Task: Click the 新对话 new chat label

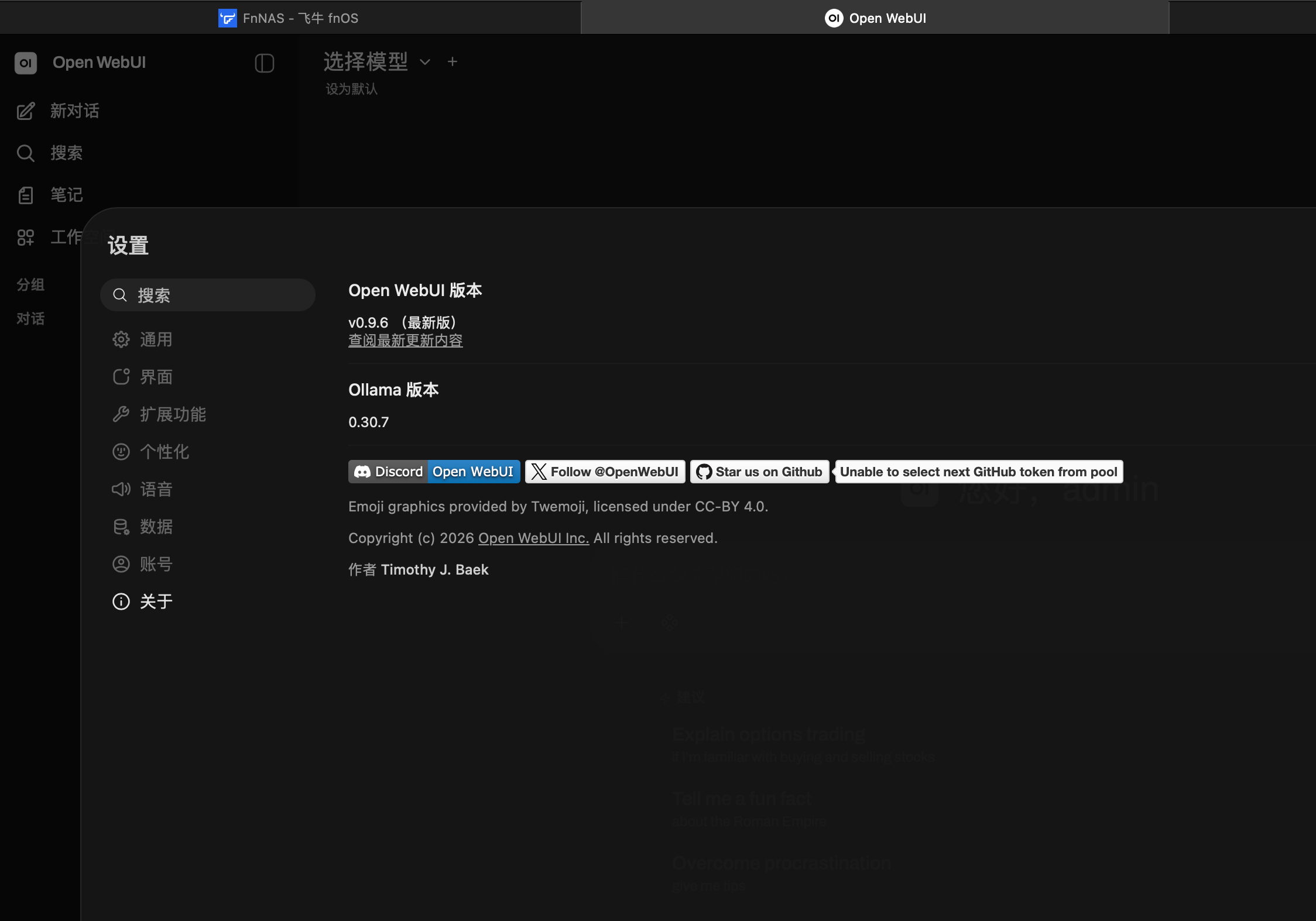Action: [x=75, y=111]
